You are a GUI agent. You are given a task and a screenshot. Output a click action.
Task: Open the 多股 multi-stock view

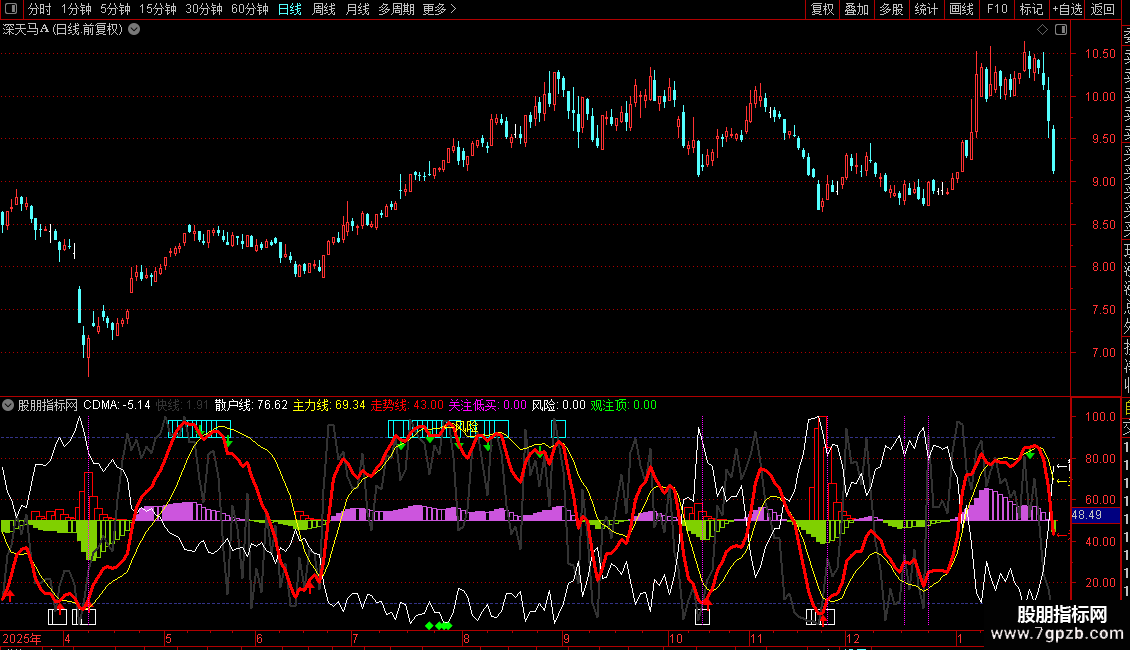pos(891,9)
